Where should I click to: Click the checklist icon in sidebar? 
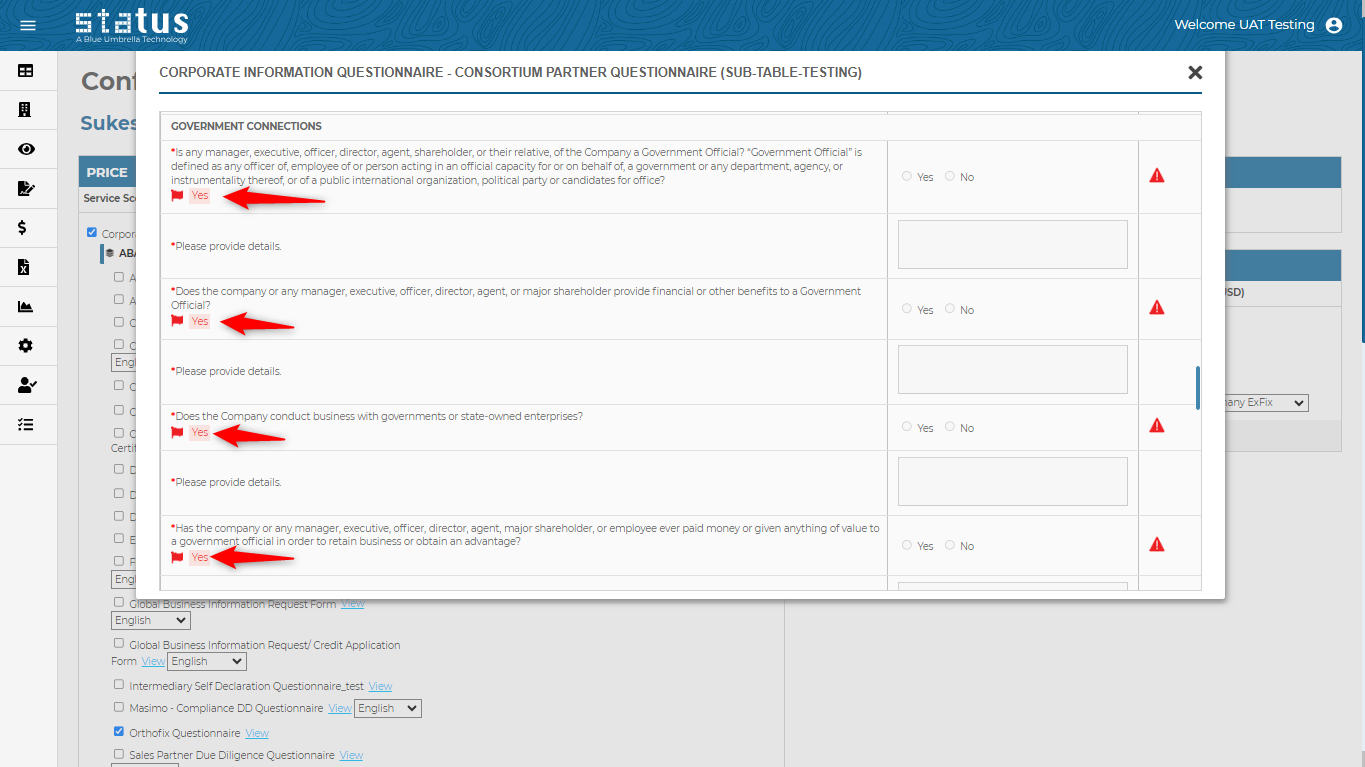coord(26,424)
